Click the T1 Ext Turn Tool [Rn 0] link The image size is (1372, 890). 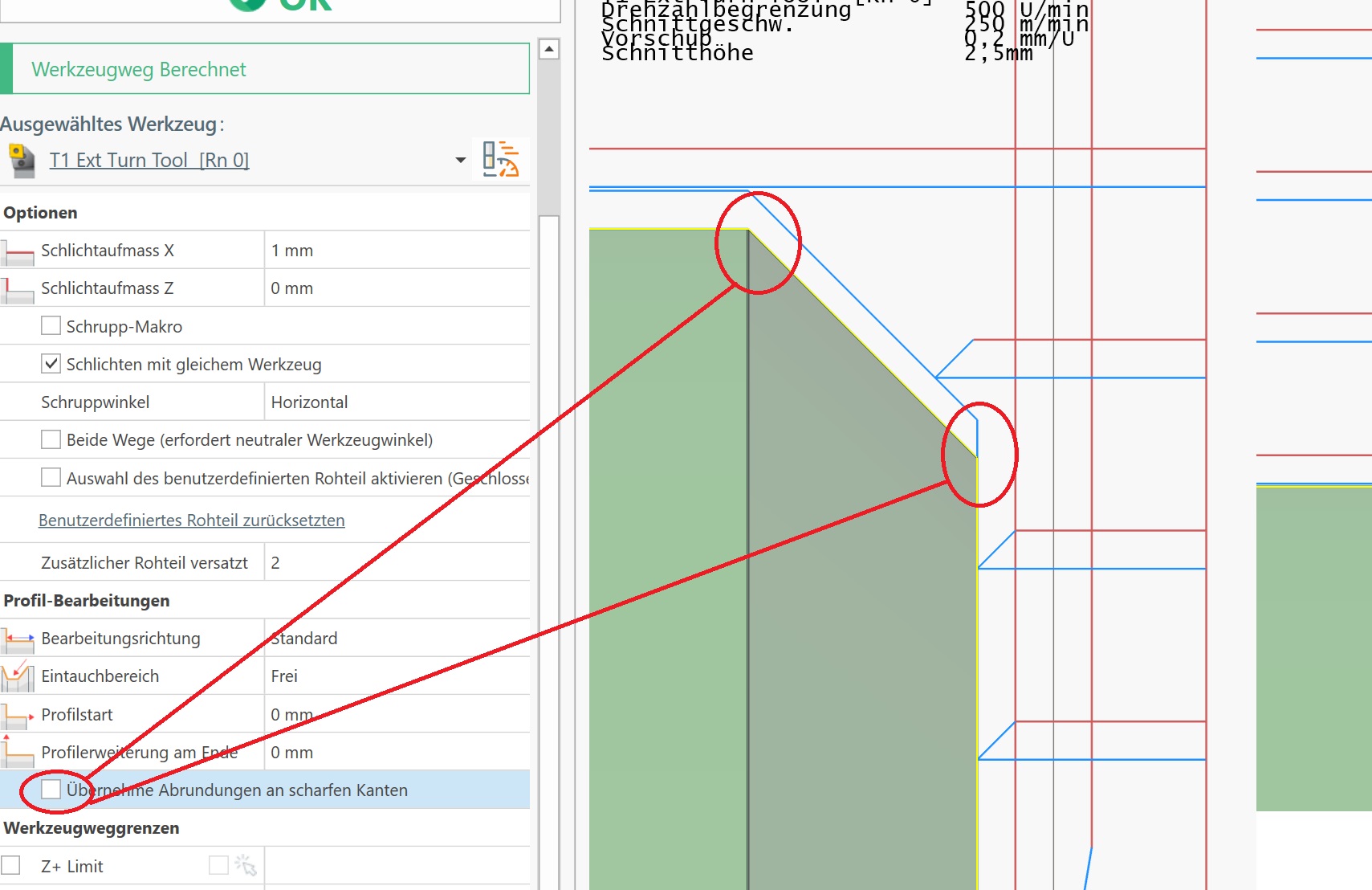point(149,161)
